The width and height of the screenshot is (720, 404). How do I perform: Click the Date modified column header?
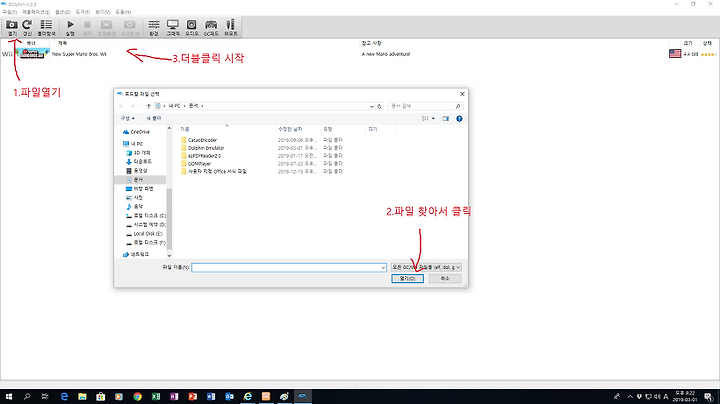click(x=298, y=129)
